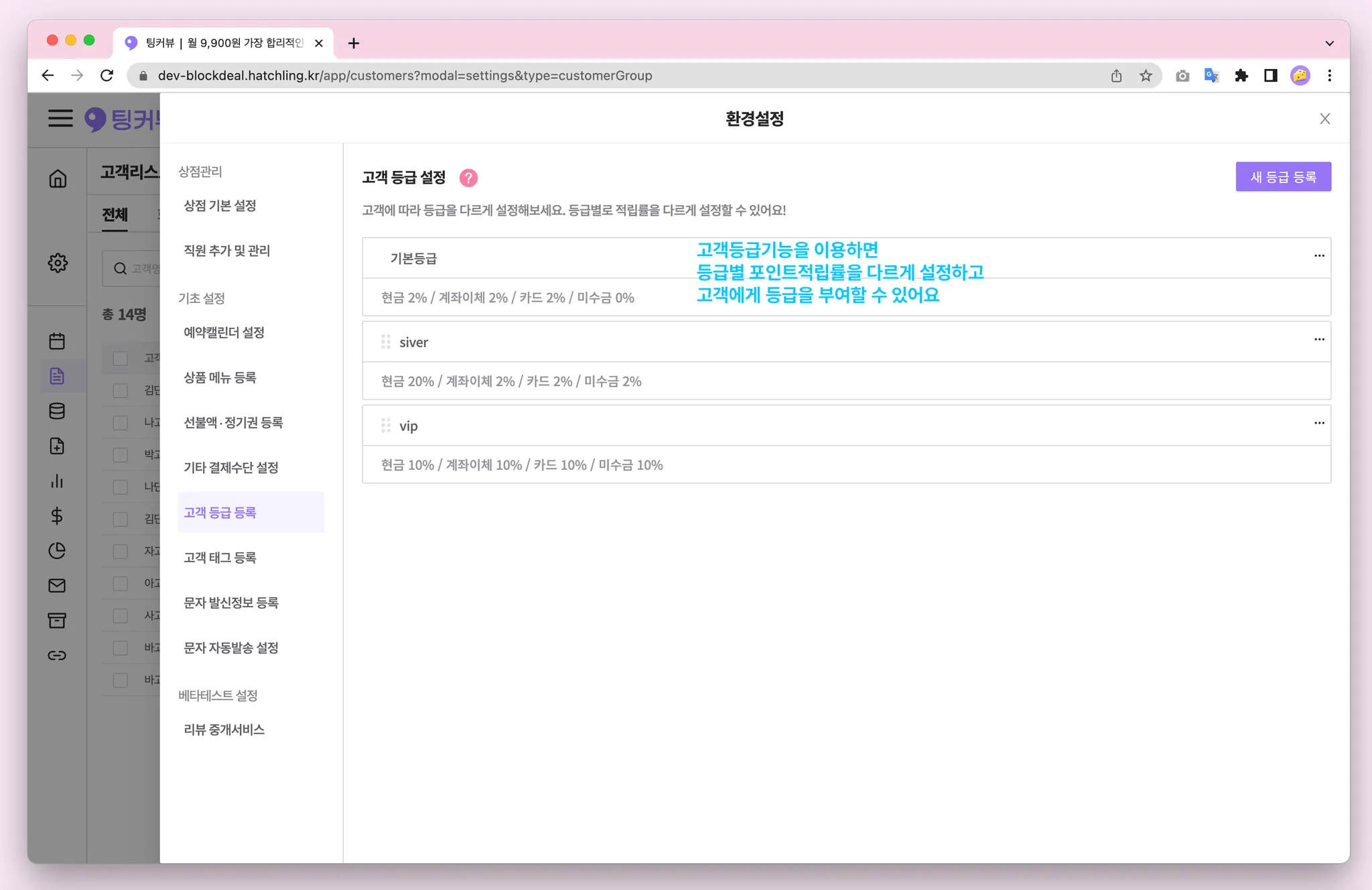Image resolution: width=1372 pixels, height=890 pixels.
Task: Toggle the first customer row checkbox
Action: (x=121, y=391)
